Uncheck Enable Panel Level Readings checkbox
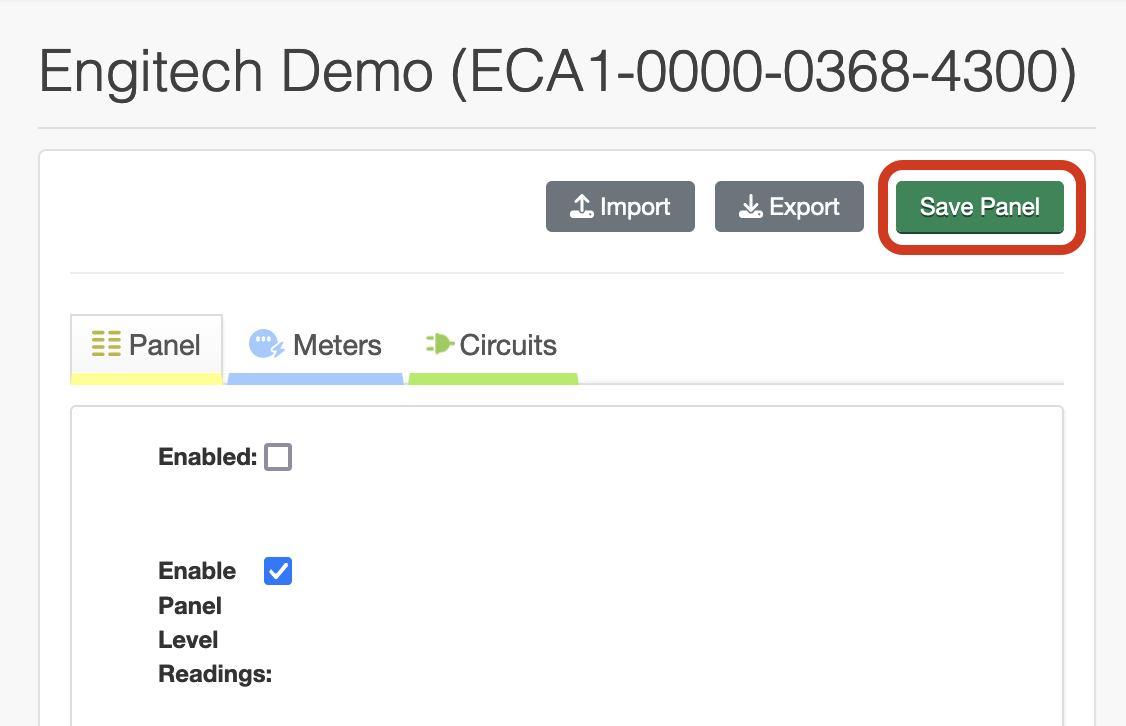The height and width of the screenshot is (726, 1126). pyautogui.click(x=278, y=571)
